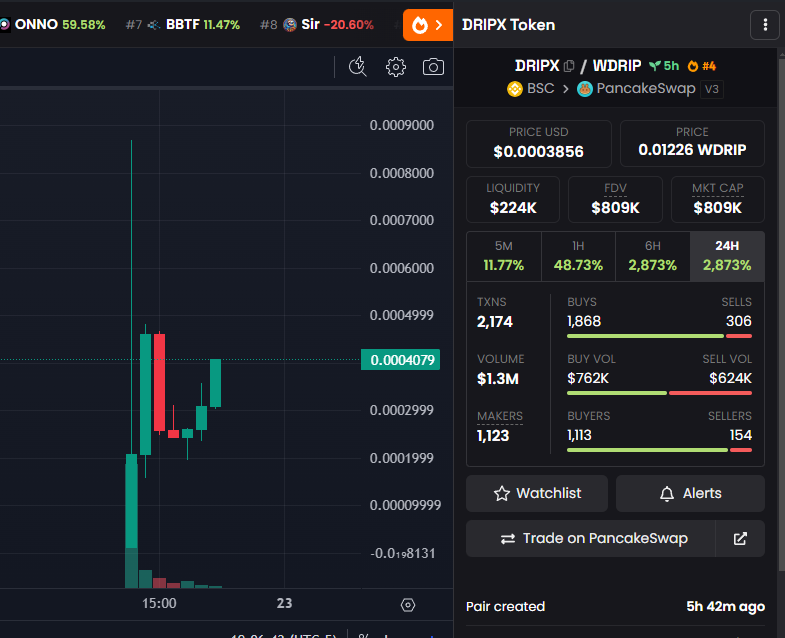Click the MKT CAP $809K box
This screenshot has height=638, width=785.
pyautogui.click(x=717, y=199)
